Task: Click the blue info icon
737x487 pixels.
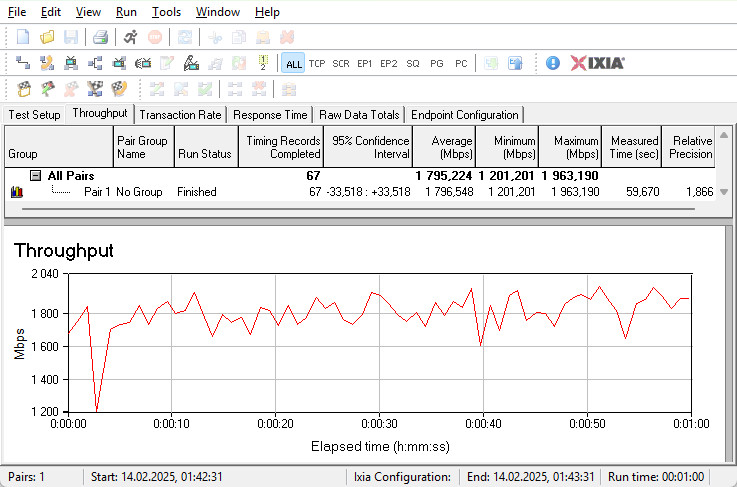Action: 553,63
